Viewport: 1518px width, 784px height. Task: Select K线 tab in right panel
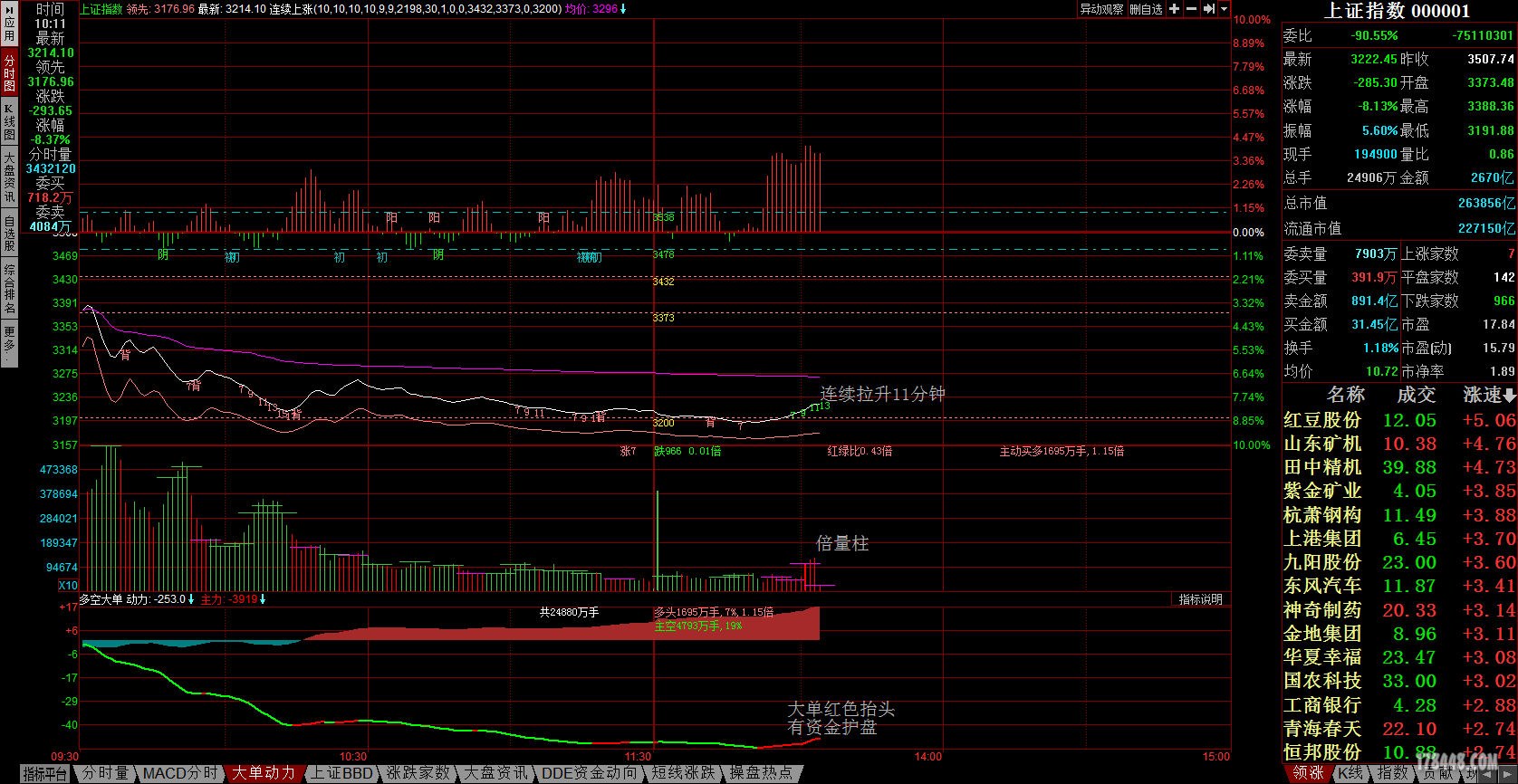pyautogui.click(x=1350, y=773)
